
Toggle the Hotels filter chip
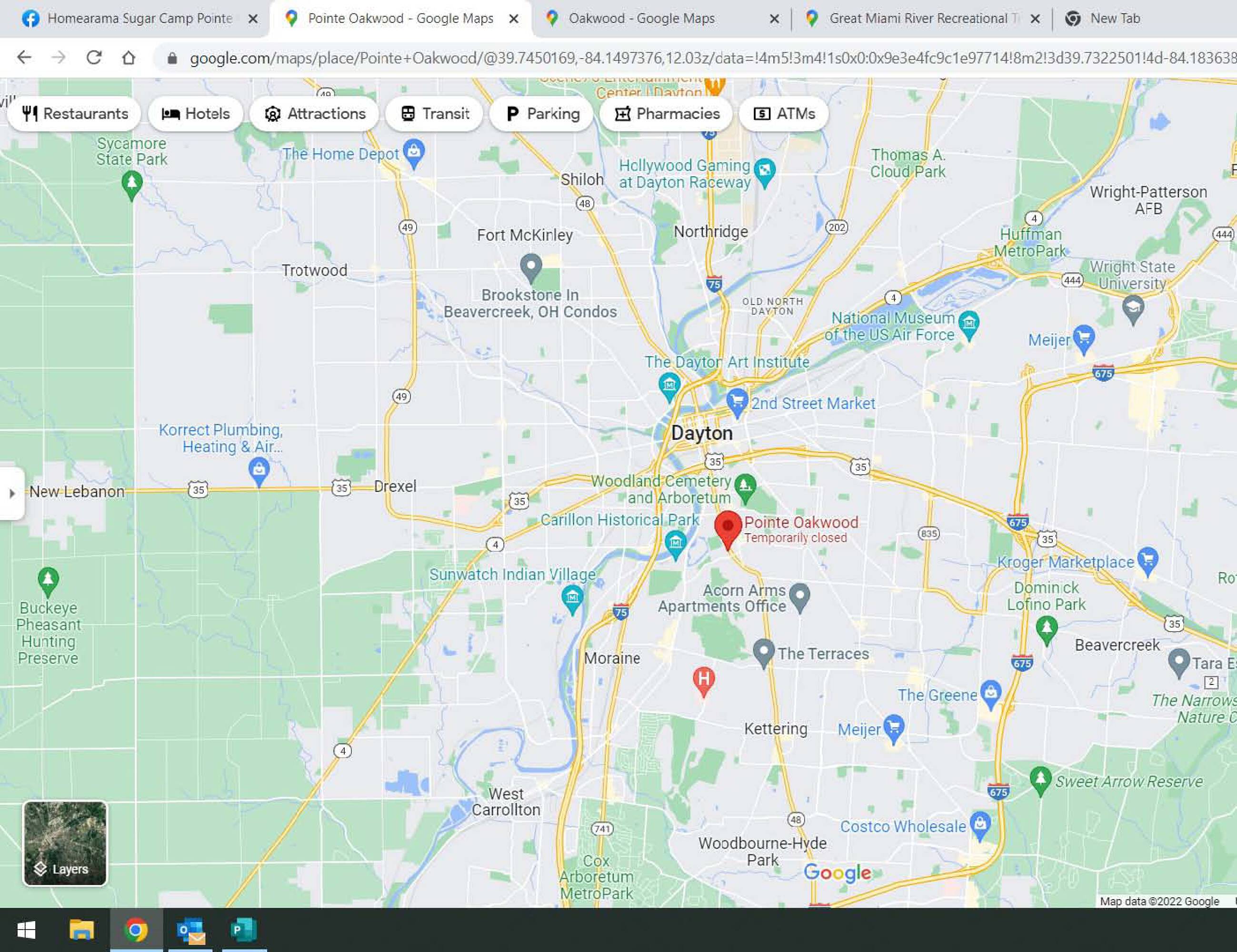point(196,114)
